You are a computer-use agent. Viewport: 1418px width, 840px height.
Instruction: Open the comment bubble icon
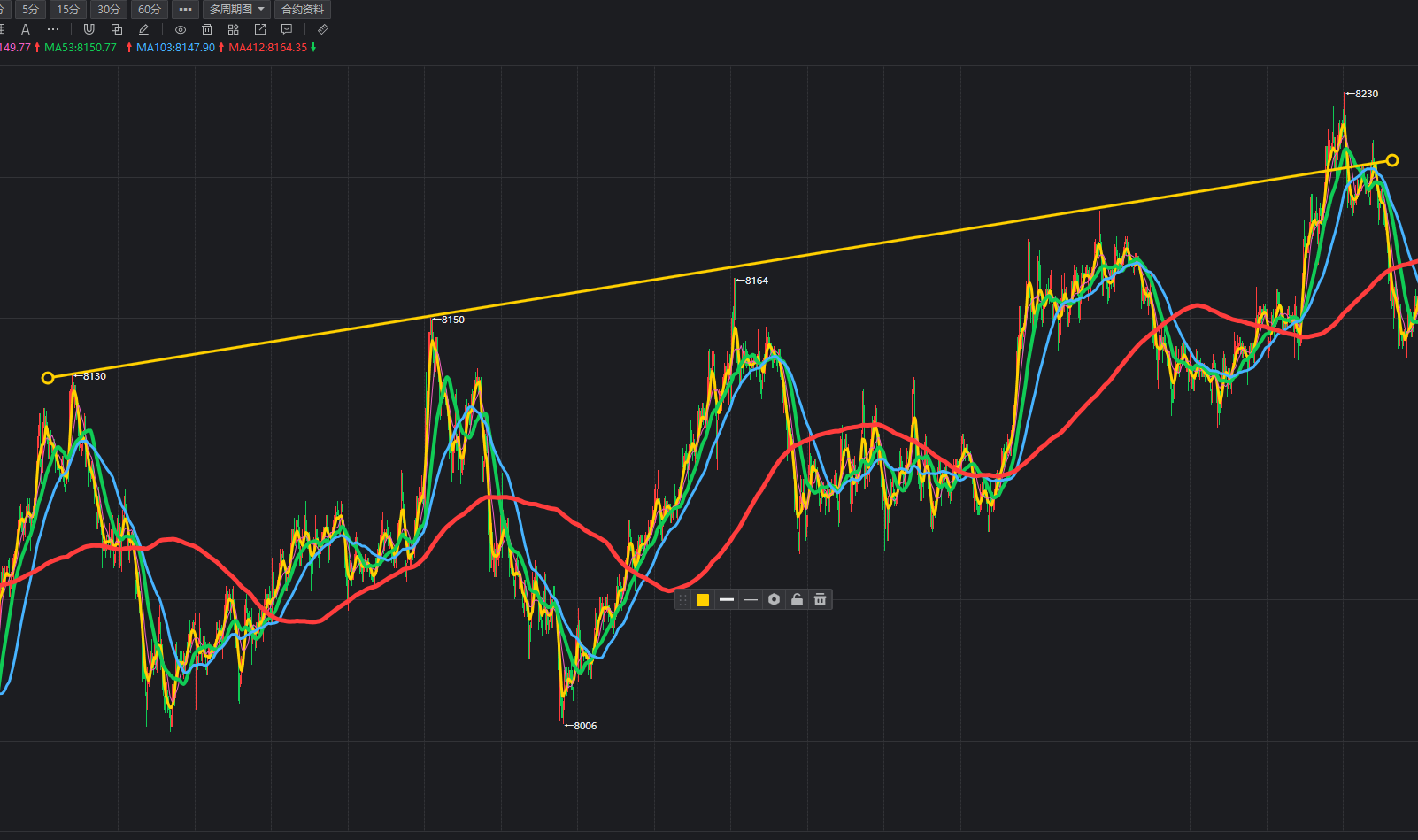point(287,29)
